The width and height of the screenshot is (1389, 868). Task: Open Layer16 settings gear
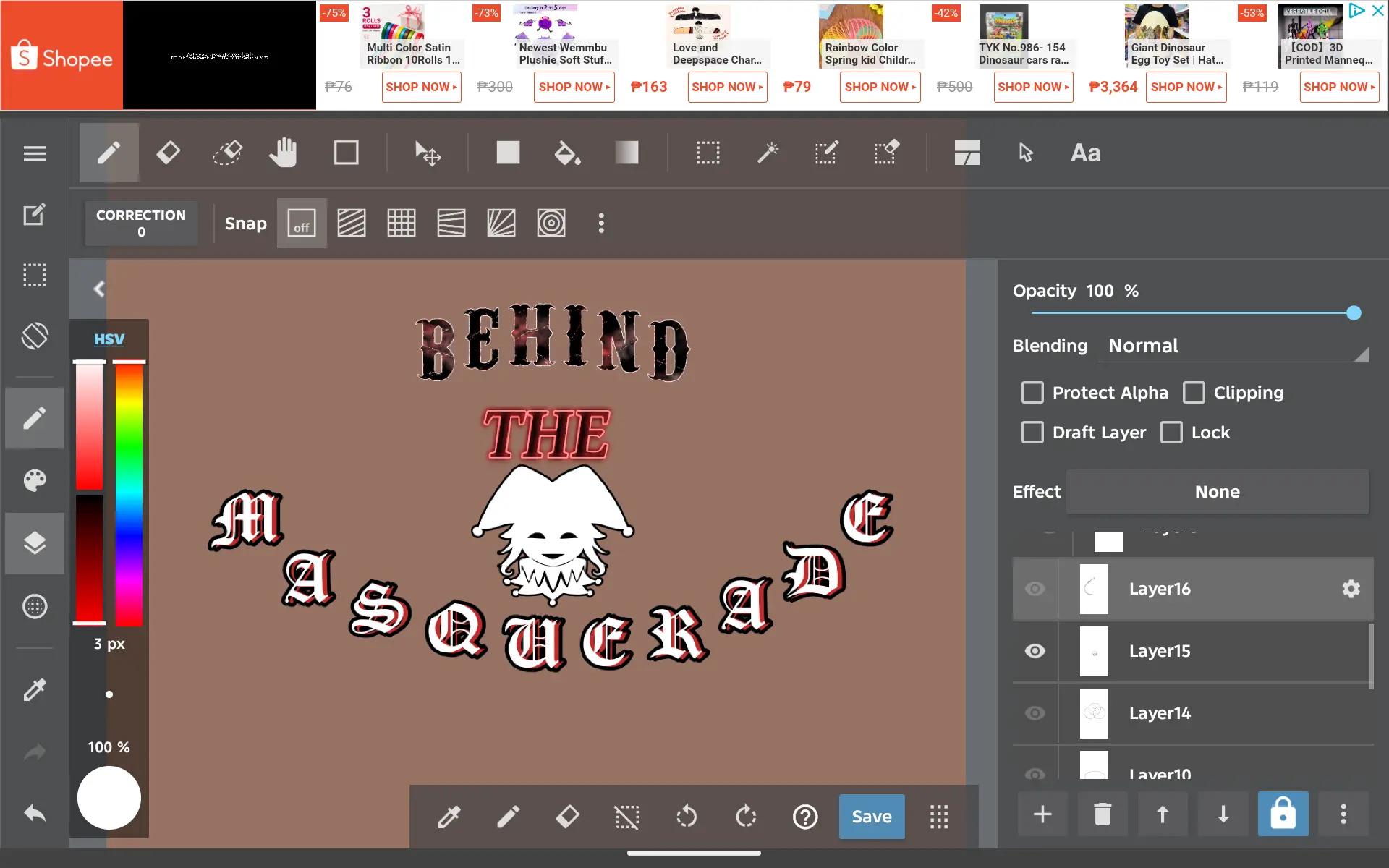click(1351, 589)
